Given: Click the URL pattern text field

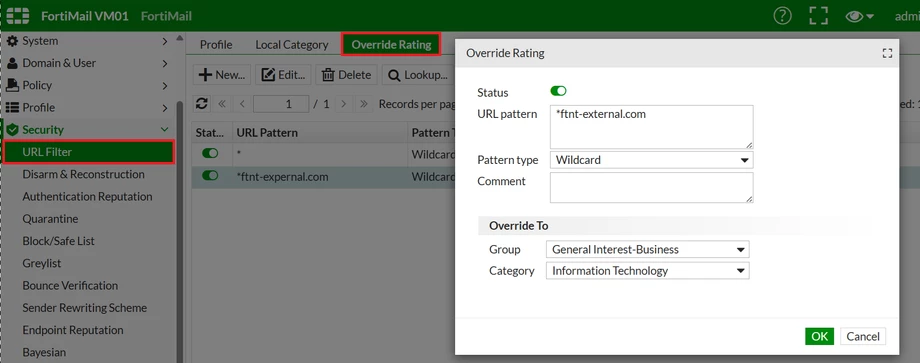Looking at the screenshot, I should (x=651, y=127).
